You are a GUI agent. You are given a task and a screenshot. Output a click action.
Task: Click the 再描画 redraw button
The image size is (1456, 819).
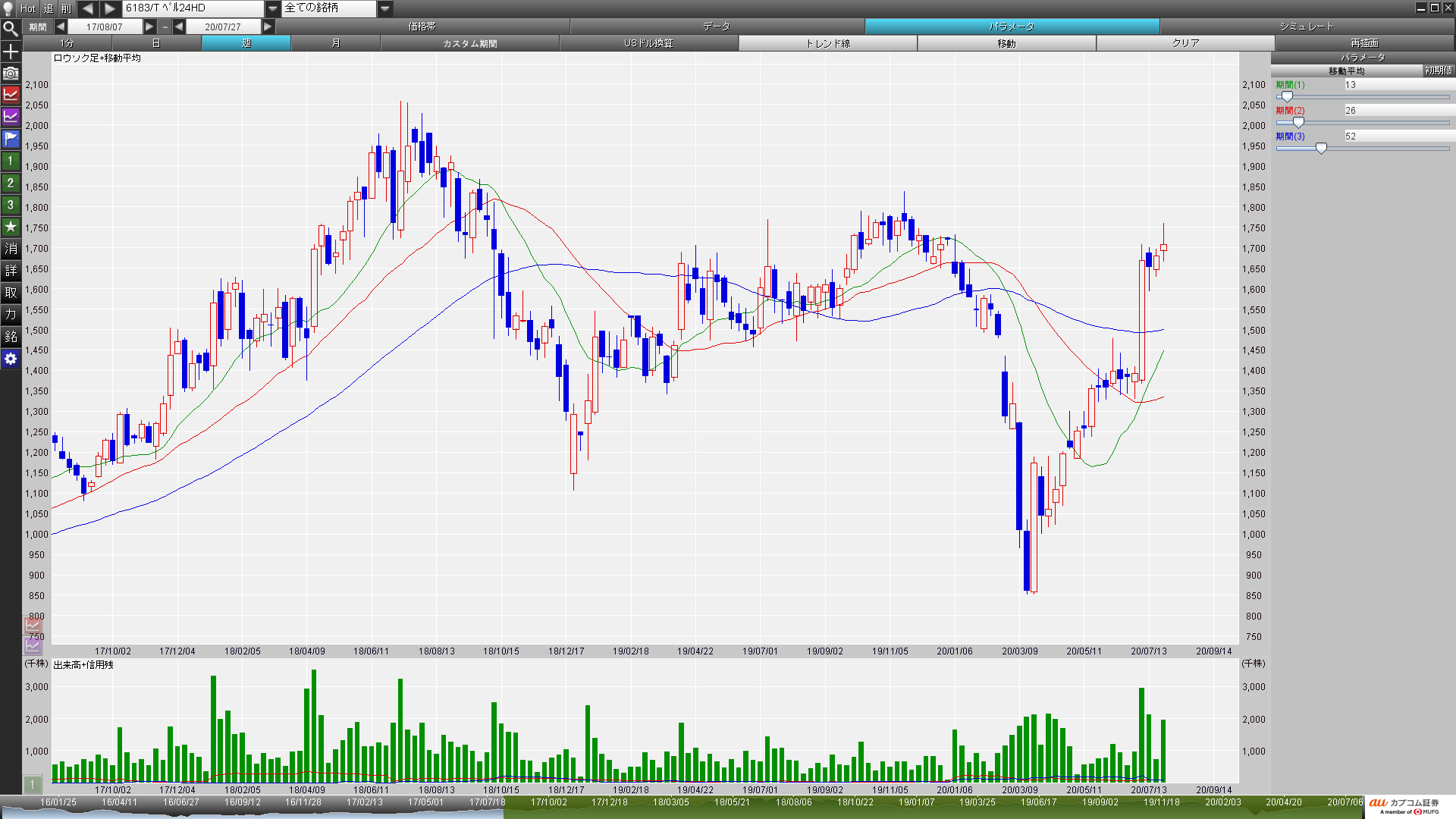click(1363, 43)
